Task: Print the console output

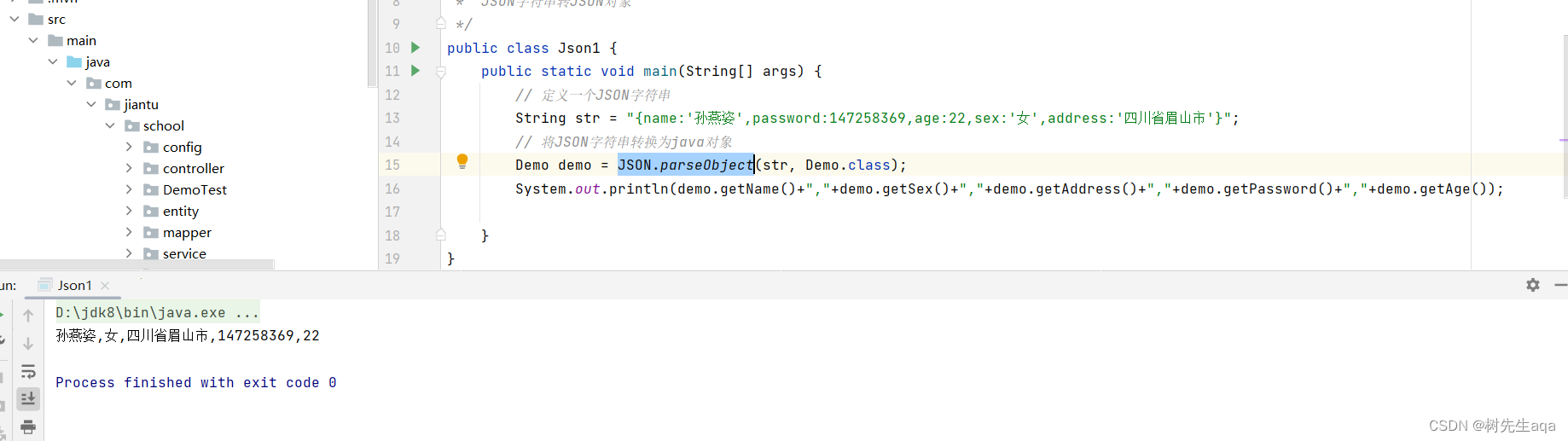Action: (28, 426)
